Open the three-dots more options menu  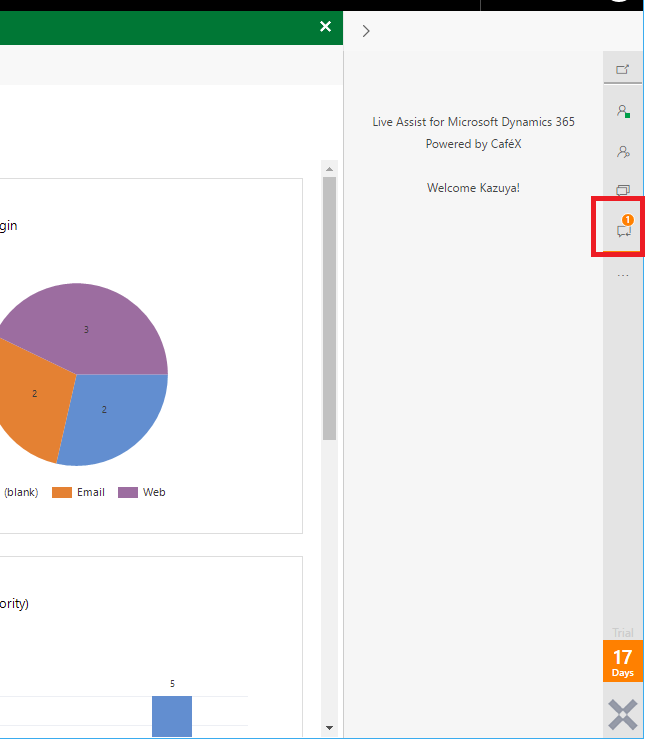click(x=623, y=275)
